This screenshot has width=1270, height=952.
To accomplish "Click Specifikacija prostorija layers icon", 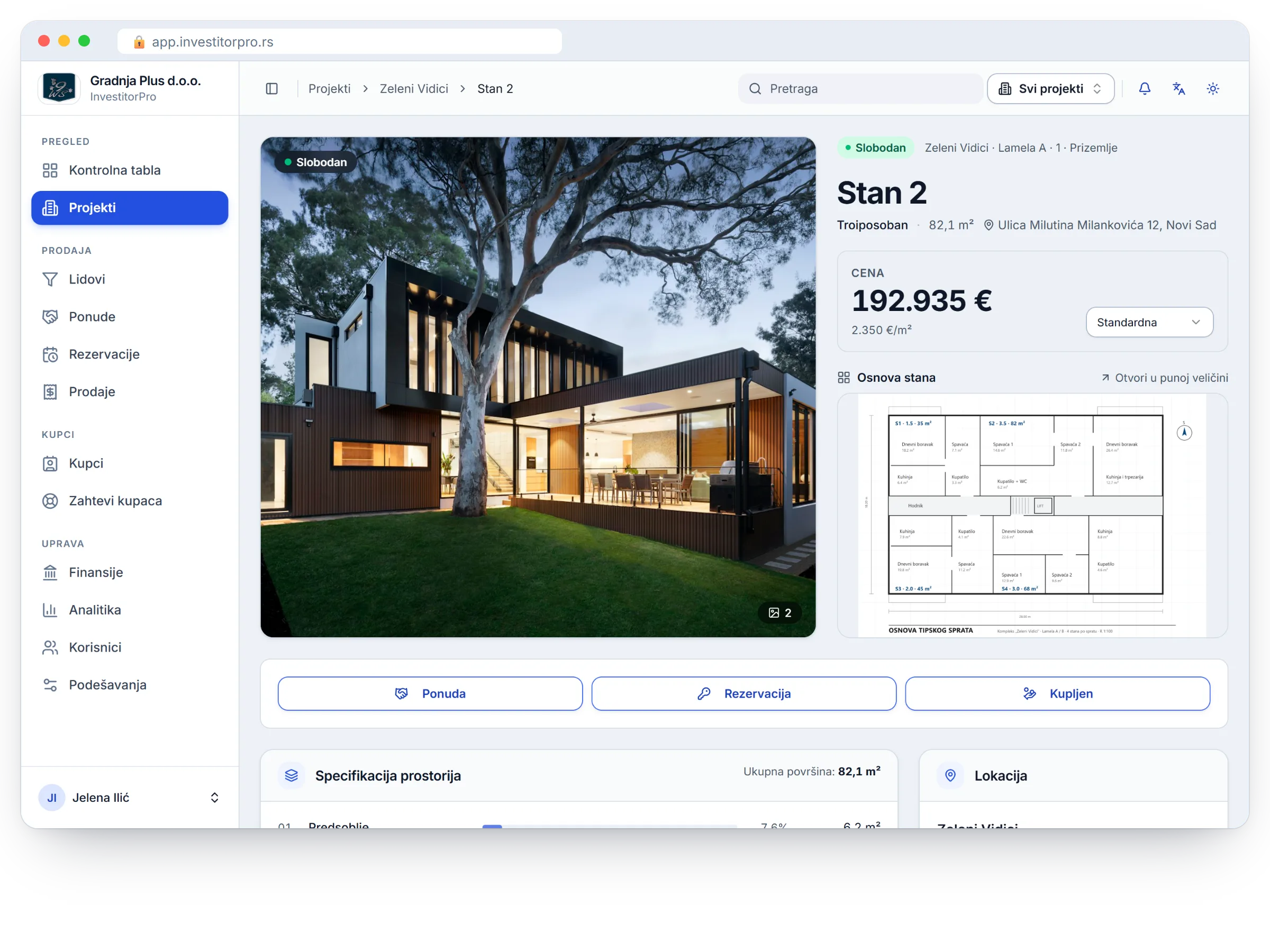I will (x=291, y=776).
